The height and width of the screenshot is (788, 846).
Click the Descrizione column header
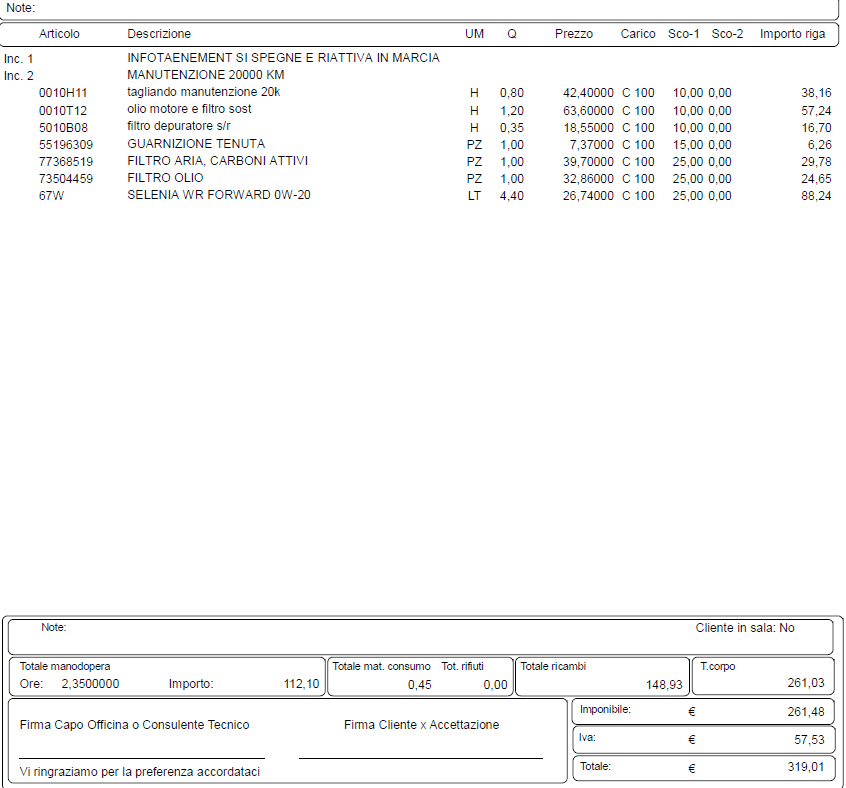(159, 34)
